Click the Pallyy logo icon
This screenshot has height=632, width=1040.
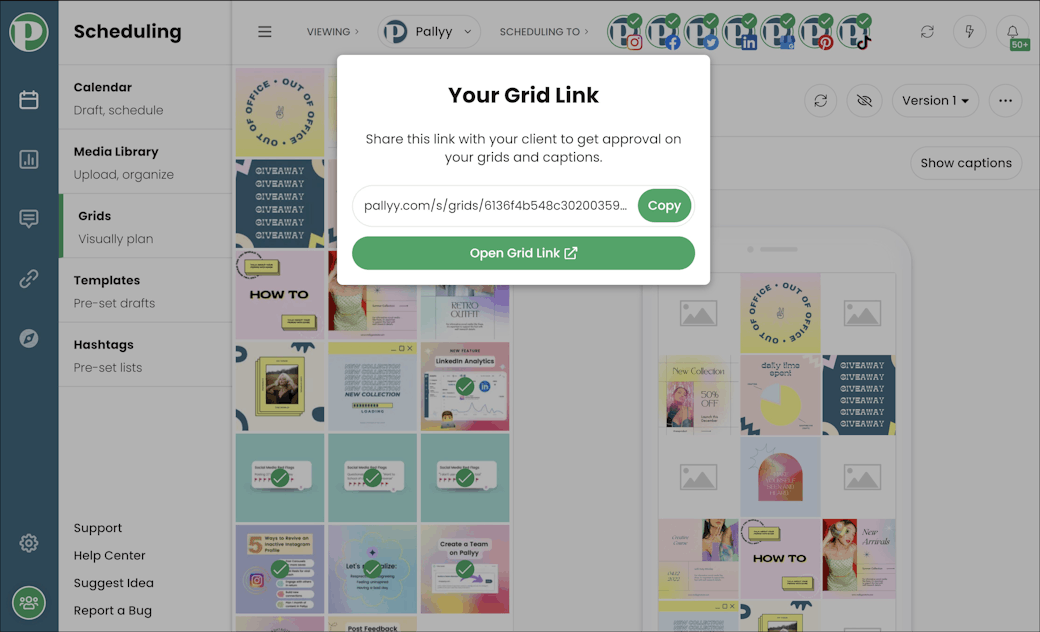pos(29,31)
